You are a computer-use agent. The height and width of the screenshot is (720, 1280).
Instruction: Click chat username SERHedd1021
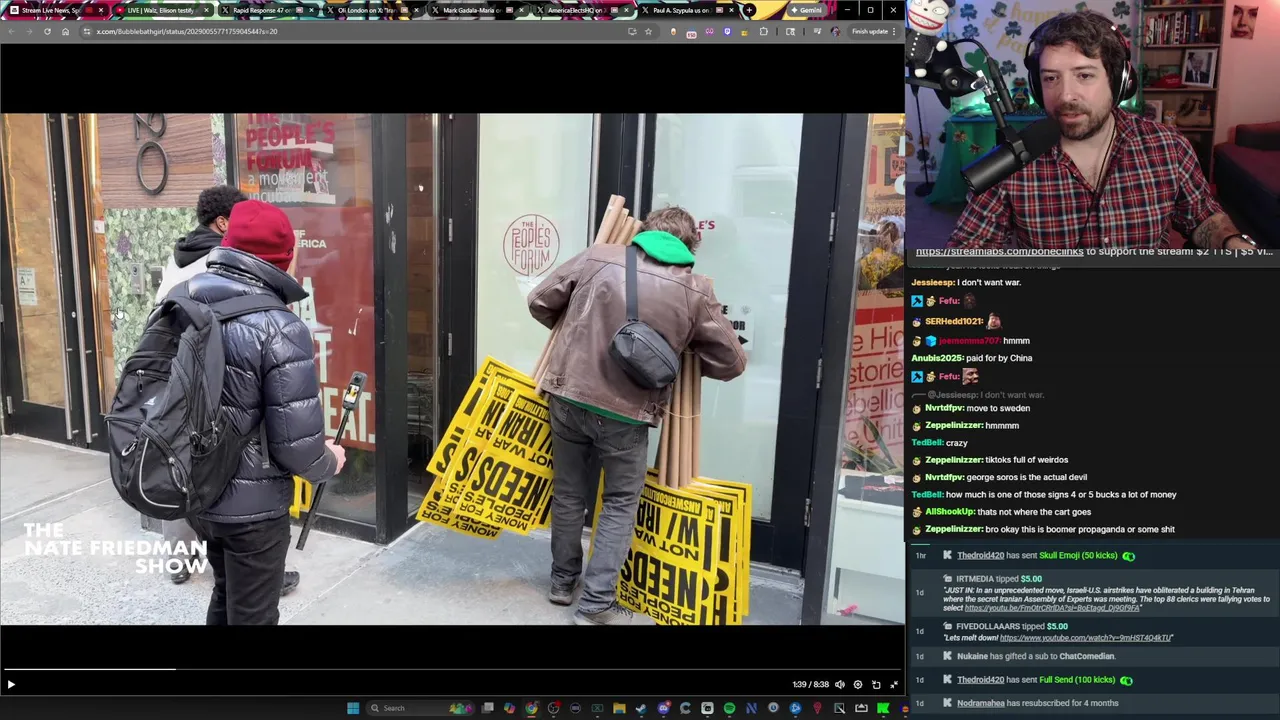point(954,321)
